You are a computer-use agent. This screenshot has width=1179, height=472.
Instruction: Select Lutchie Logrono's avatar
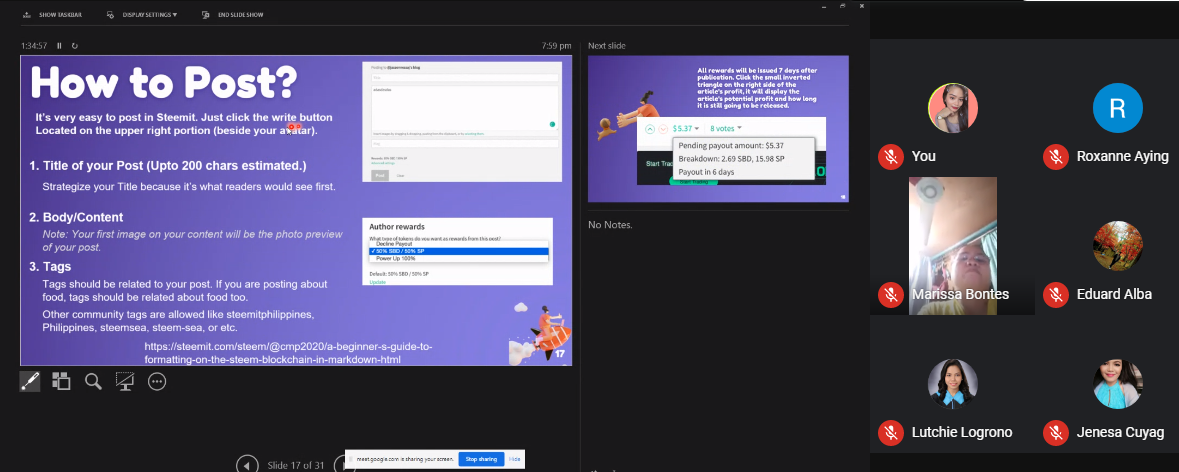(x=953, y=384)
